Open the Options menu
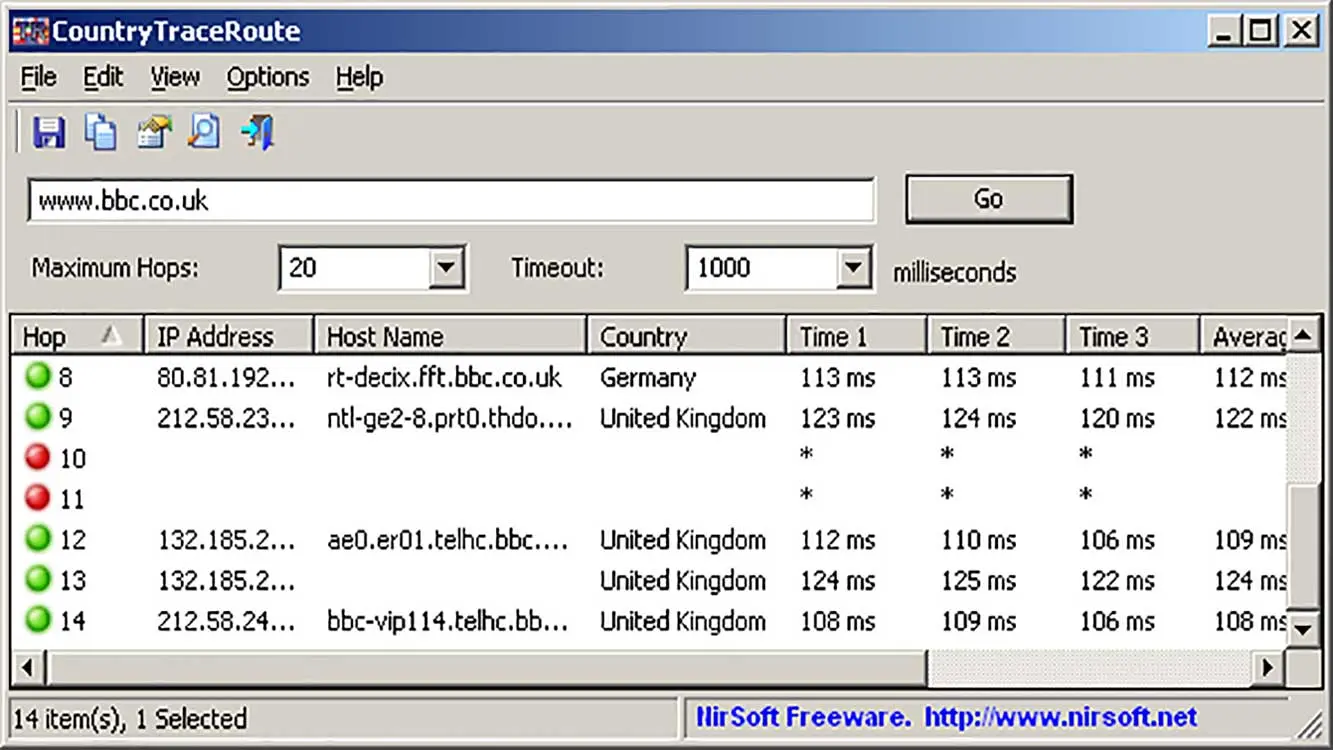This screenshot has height=750, width=1333. 267,77
